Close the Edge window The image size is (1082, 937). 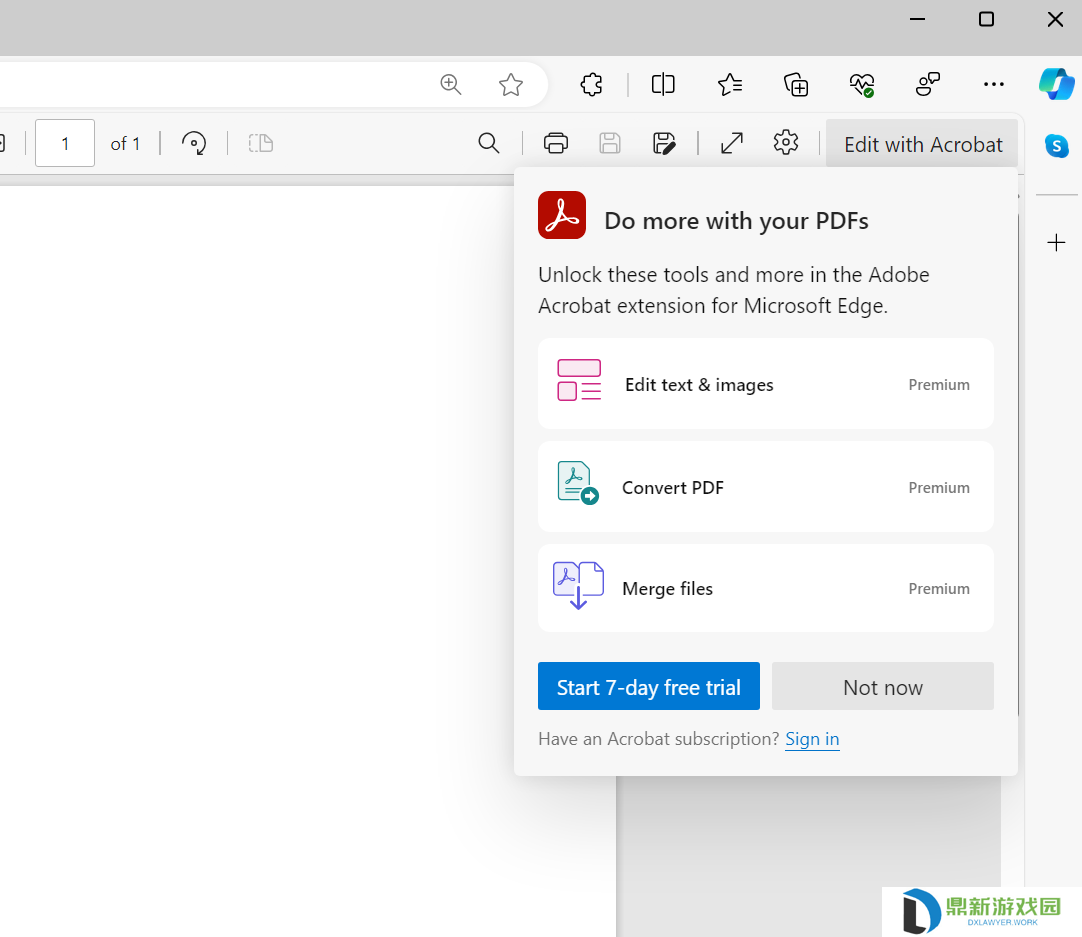tap(1055, 19)
